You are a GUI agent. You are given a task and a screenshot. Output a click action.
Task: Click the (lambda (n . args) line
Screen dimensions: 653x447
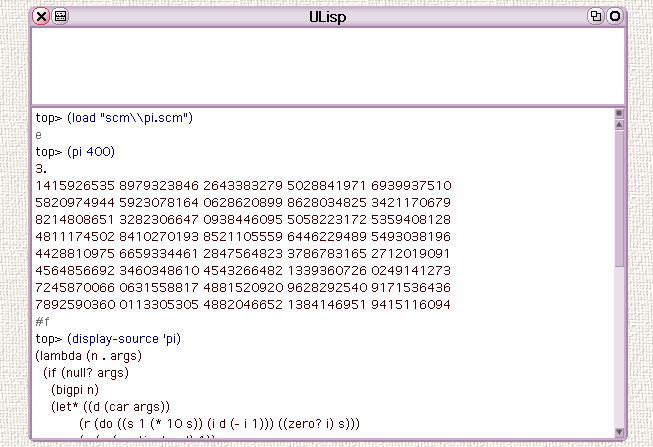[x=89, y=356]
